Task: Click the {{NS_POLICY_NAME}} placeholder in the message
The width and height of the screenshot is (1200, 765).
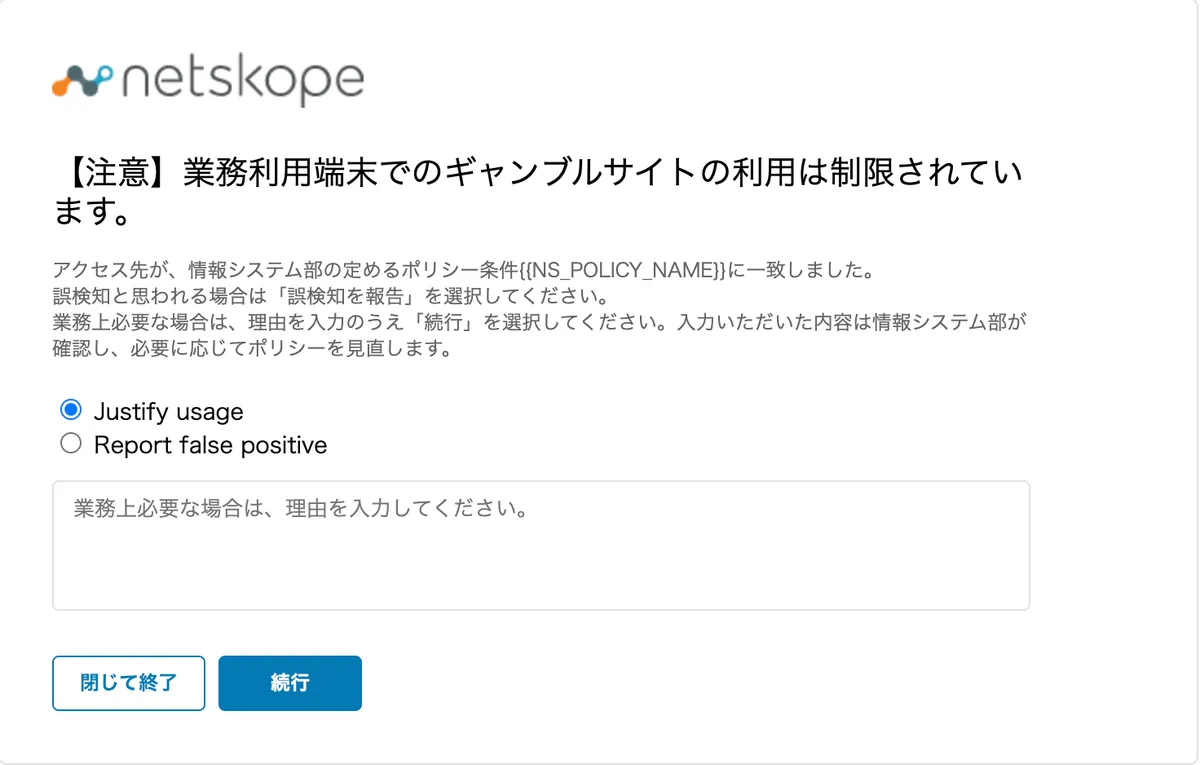Action: point(622,270)
